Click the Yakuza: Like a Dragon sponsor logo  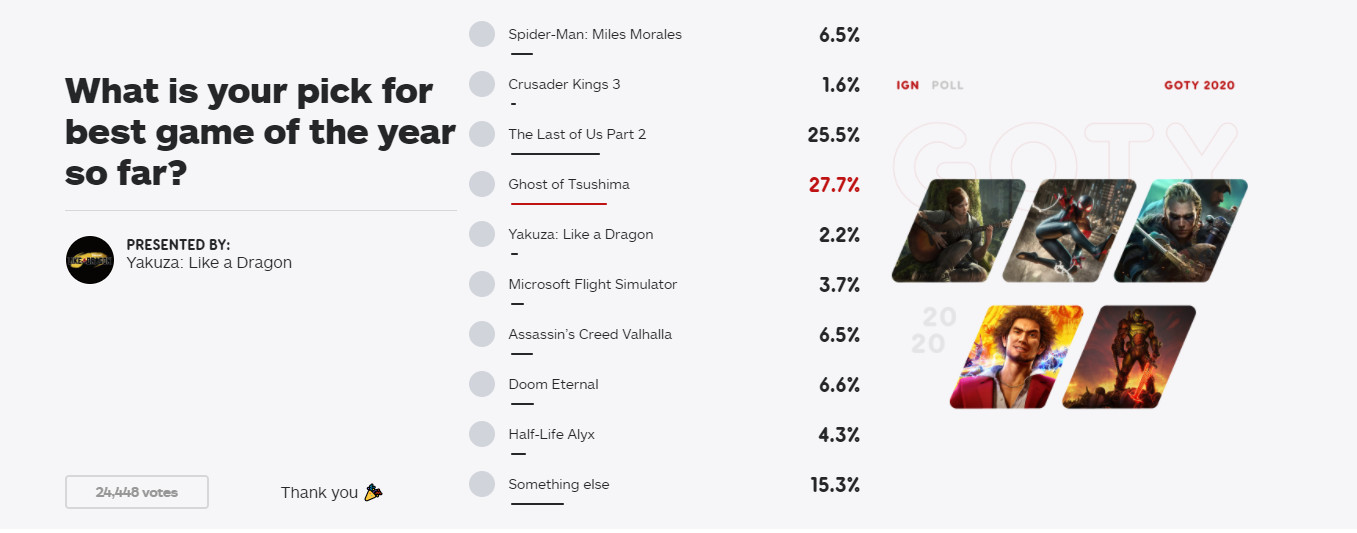click(90, 260)
